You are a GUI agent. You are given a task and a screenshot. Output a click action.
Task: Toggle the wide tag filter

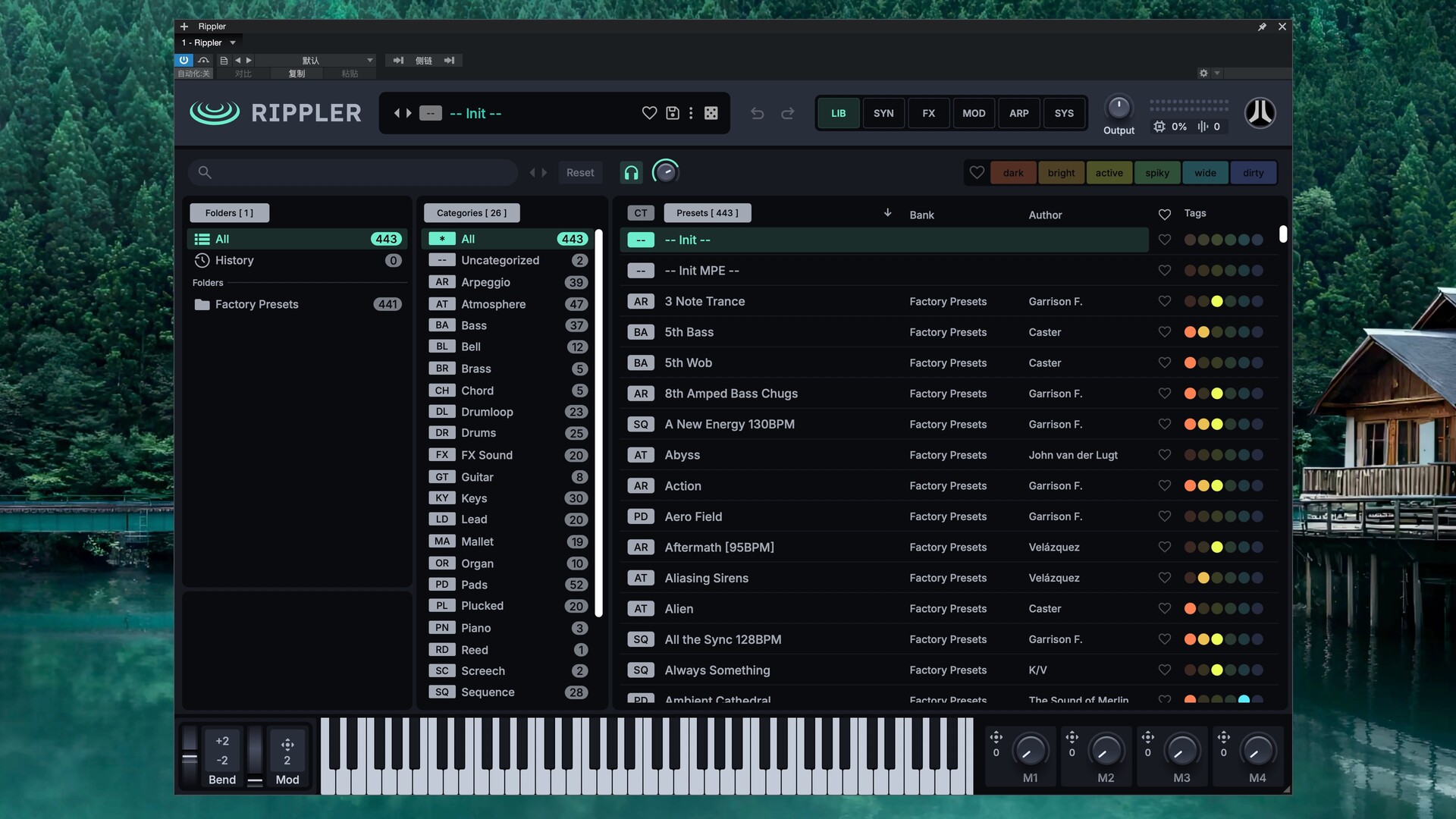[1205, 173]
